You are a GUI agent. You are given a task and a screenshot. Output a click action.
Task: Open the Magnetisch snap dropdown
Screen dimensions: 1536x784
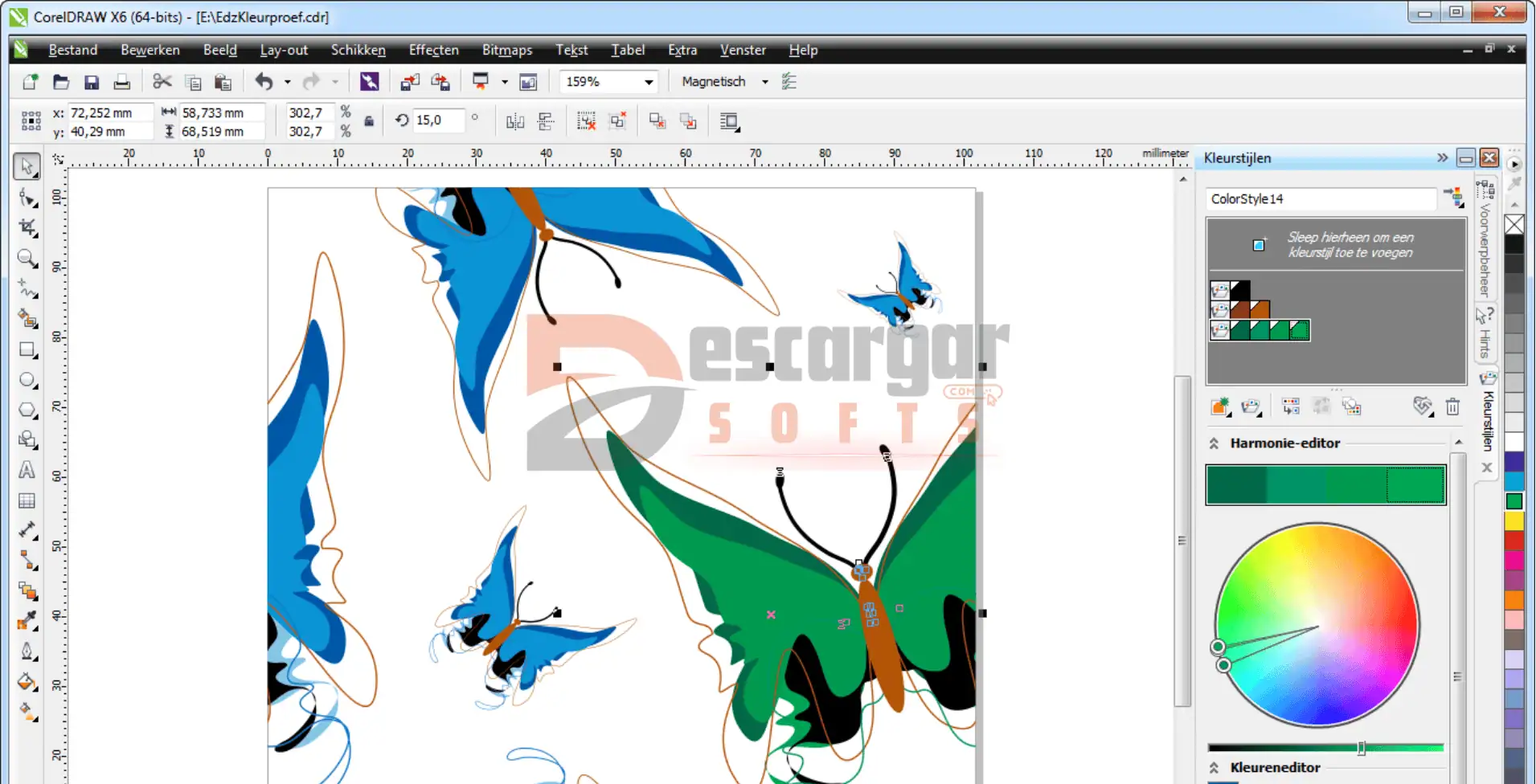(764, 82)
